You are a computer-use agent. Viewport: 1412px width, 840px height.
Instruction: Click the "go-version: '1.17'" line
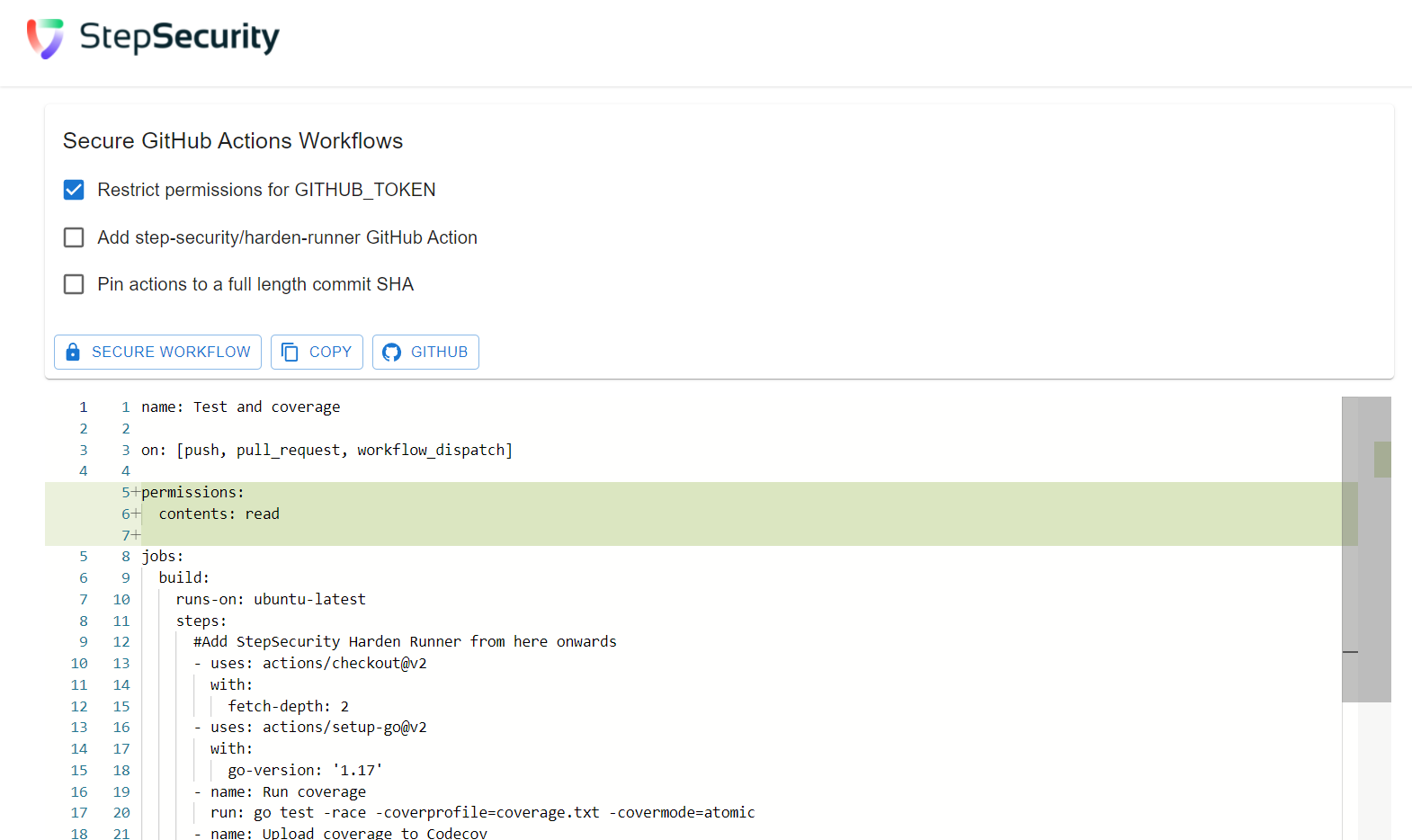(306, 770)
